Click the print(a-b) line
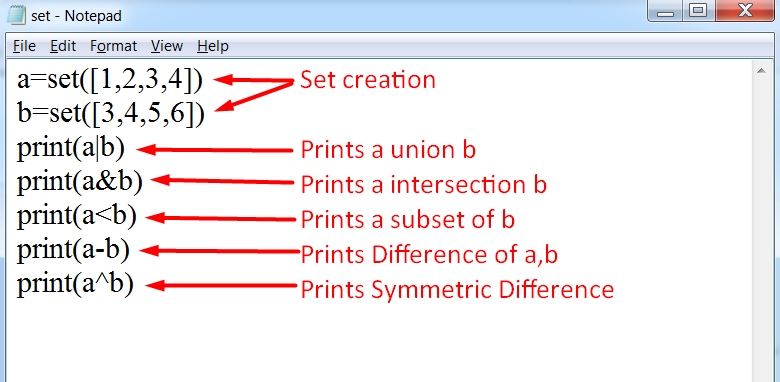 tap(74, 251)
